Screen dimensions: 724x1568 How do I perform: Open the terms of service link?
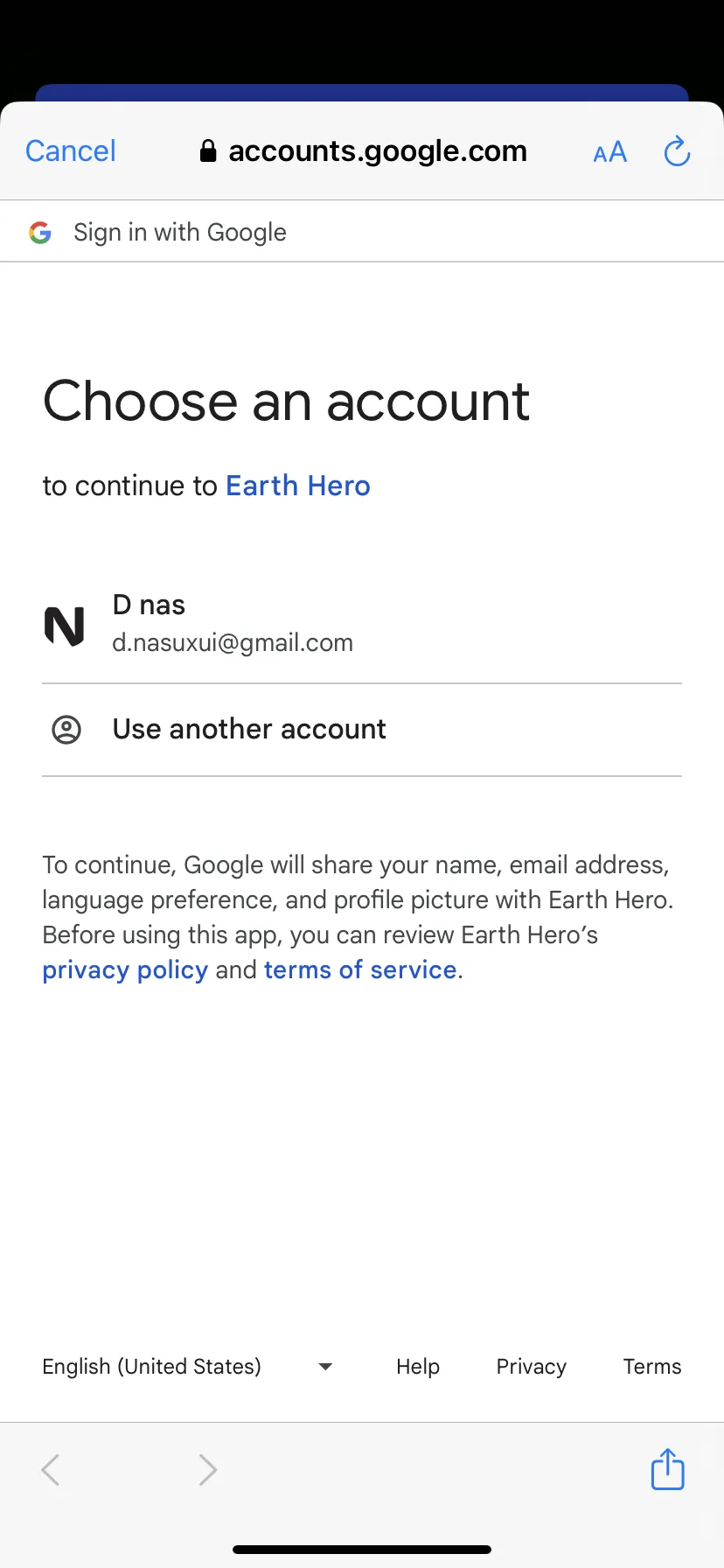tap(360, 970)
